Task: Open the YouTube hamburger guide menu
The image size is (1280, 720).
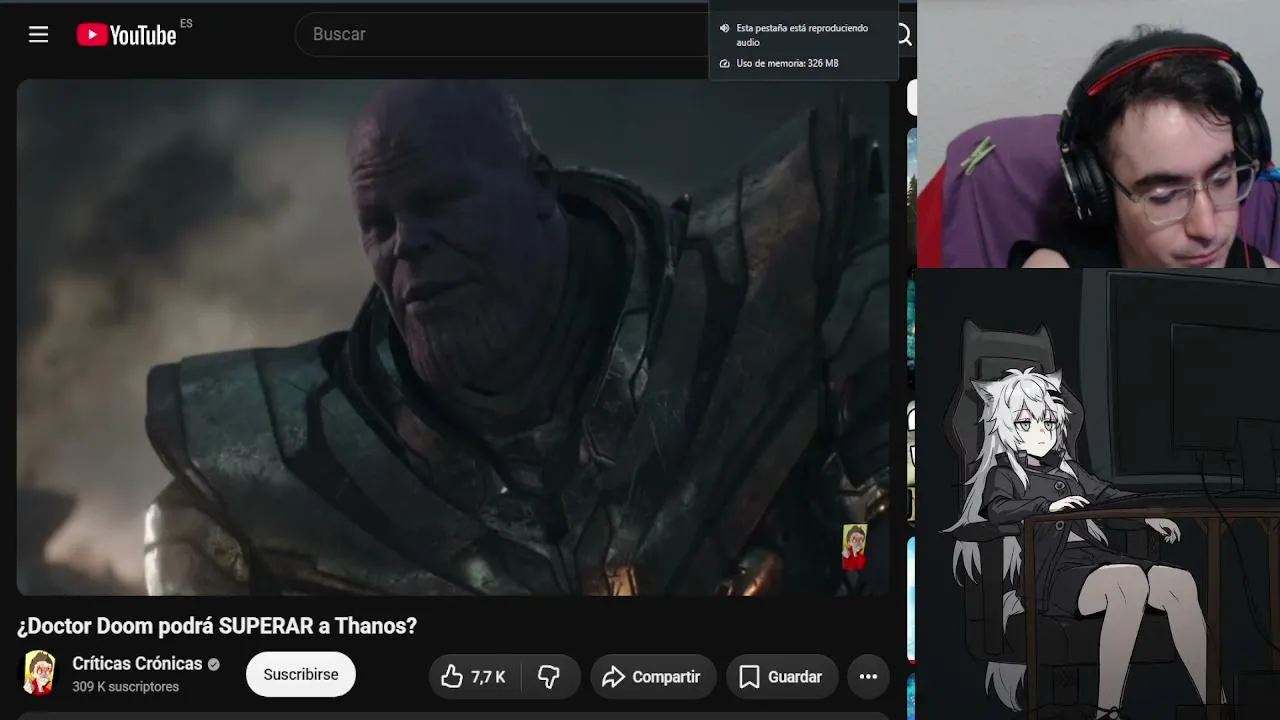Action: click(38, 35)
